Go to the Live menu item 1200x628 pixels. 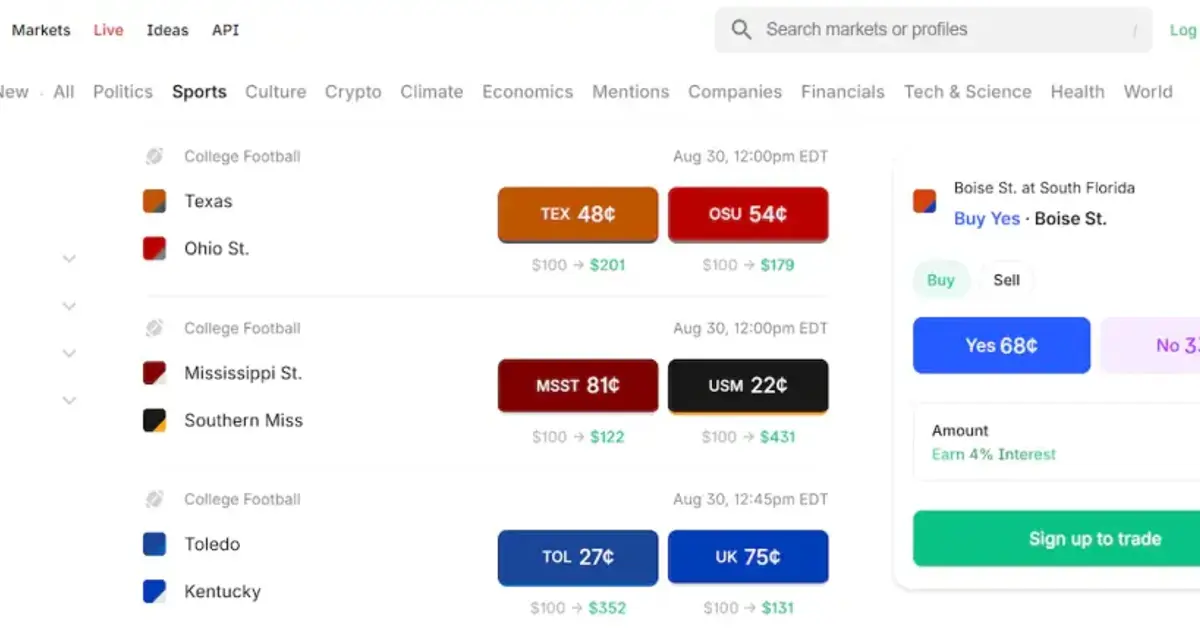[108, 30]
